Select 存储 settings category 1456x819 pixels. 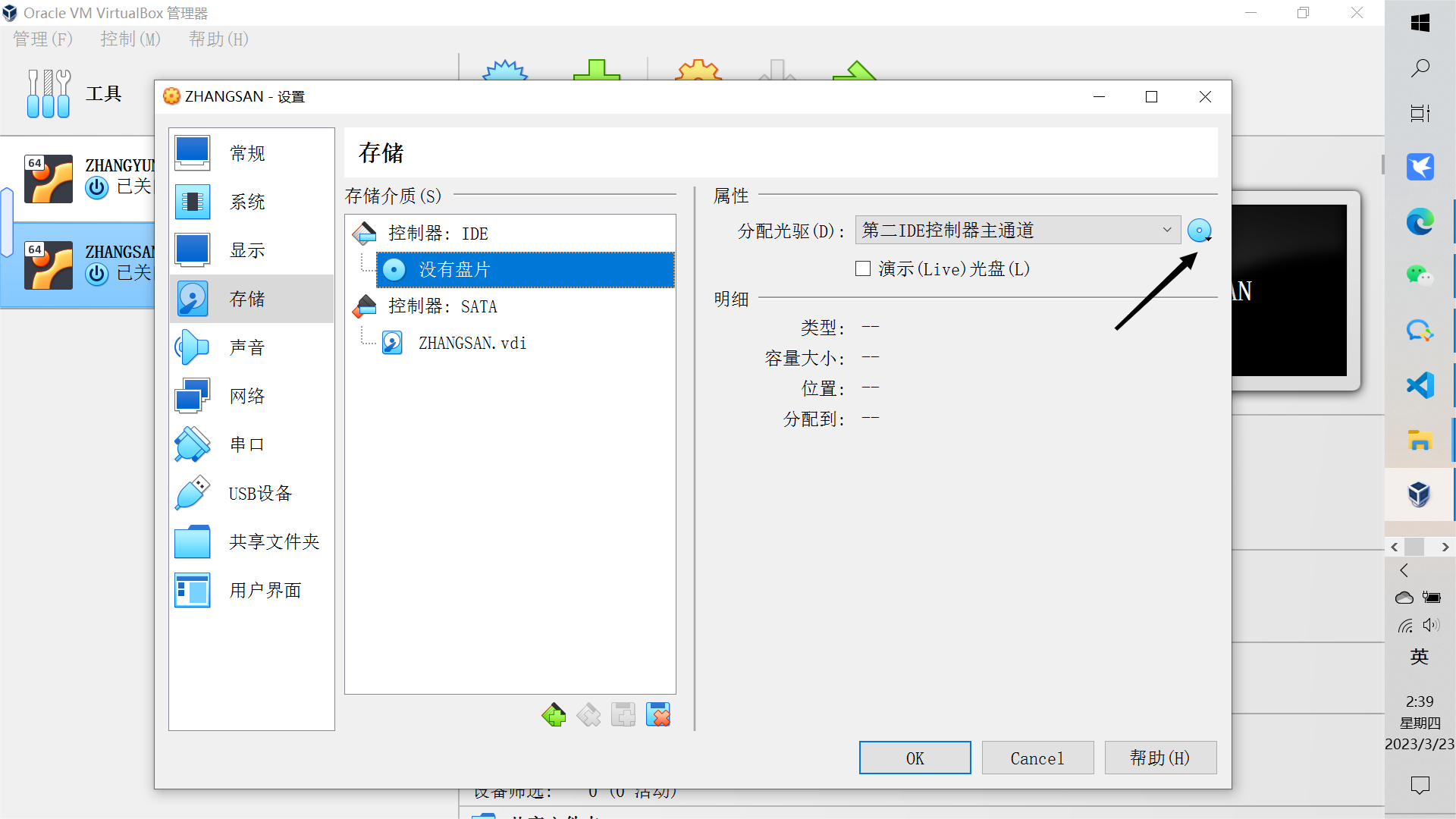coord(251,299)
